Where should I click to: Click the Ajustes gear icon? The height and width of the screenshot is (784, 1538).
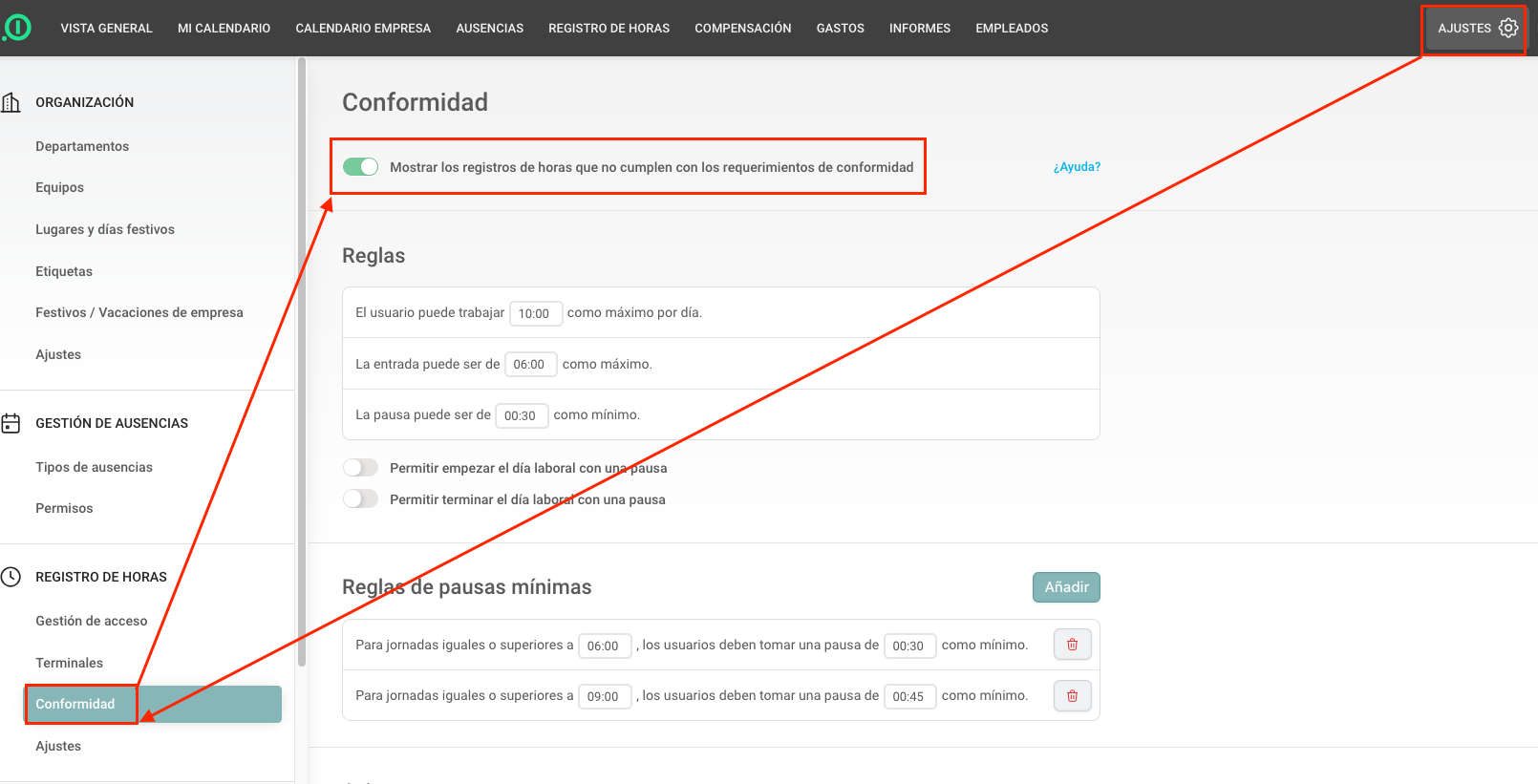[1508, 28]
